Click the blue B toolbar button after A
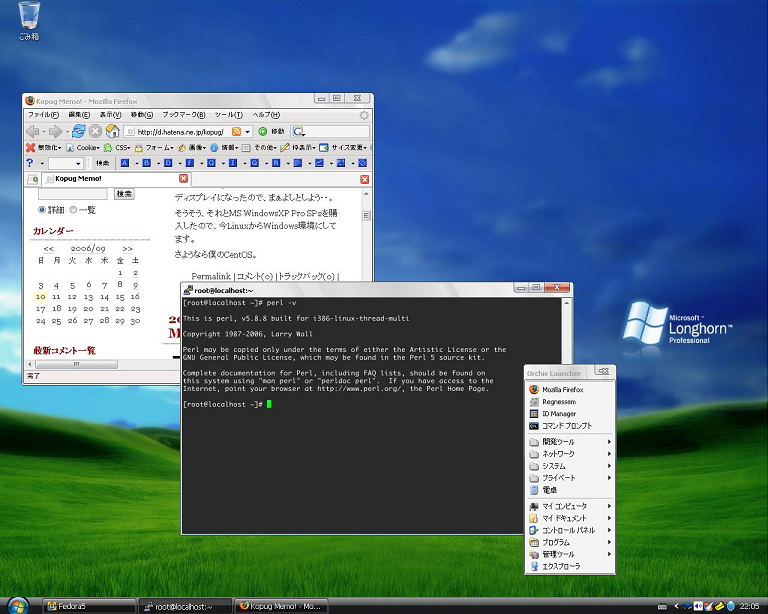768x614 pixels. (146, 163)
